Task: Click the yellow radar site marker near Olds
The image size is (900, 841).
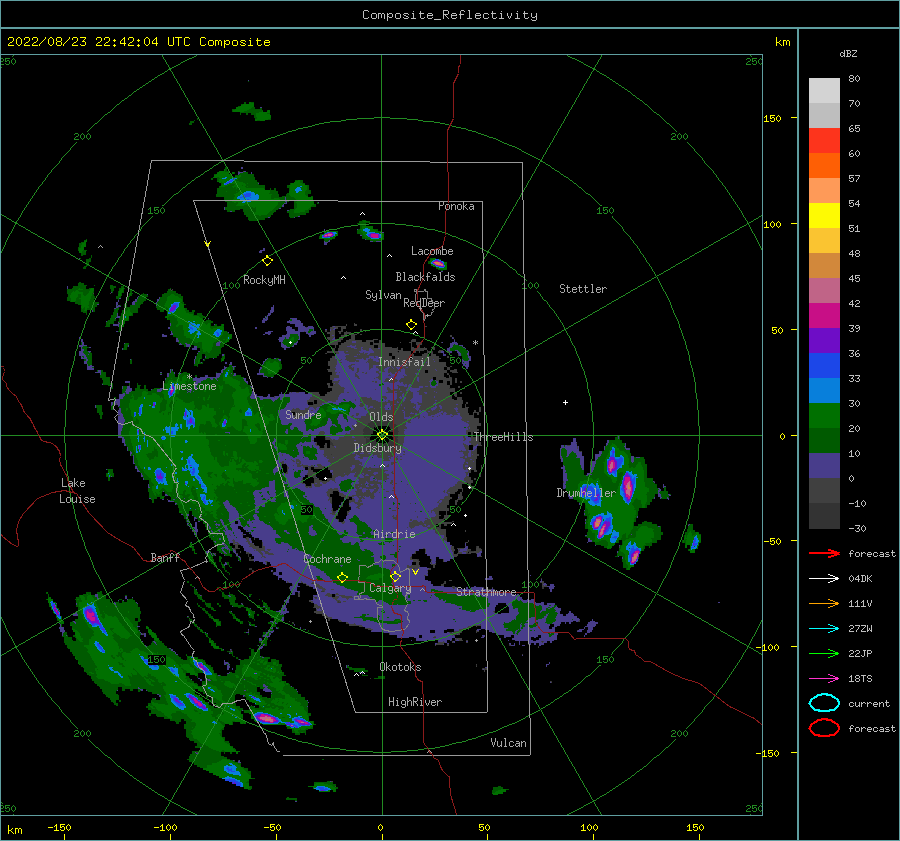Action: click(x=382, y=435)
